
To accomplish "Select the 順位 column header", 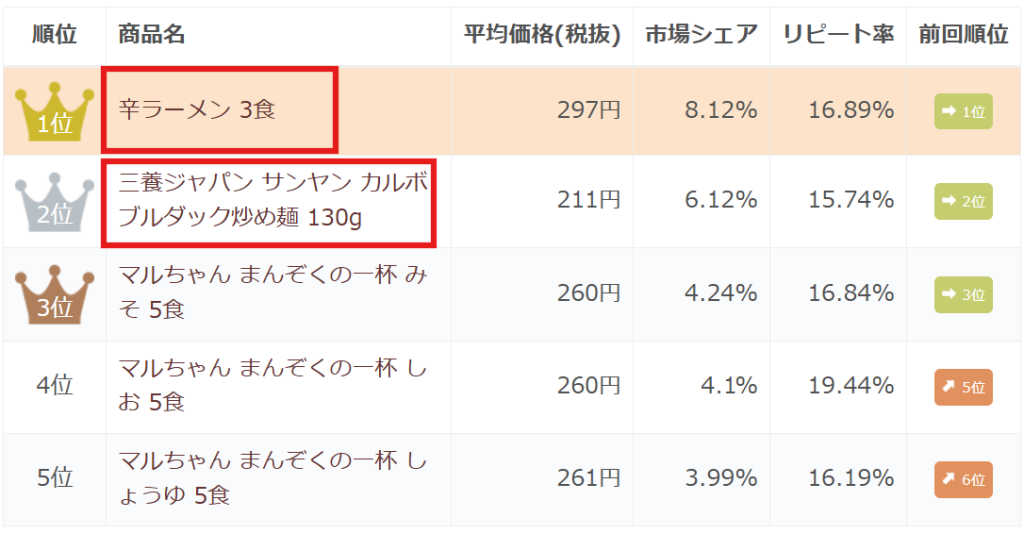I will pos(54,35).
